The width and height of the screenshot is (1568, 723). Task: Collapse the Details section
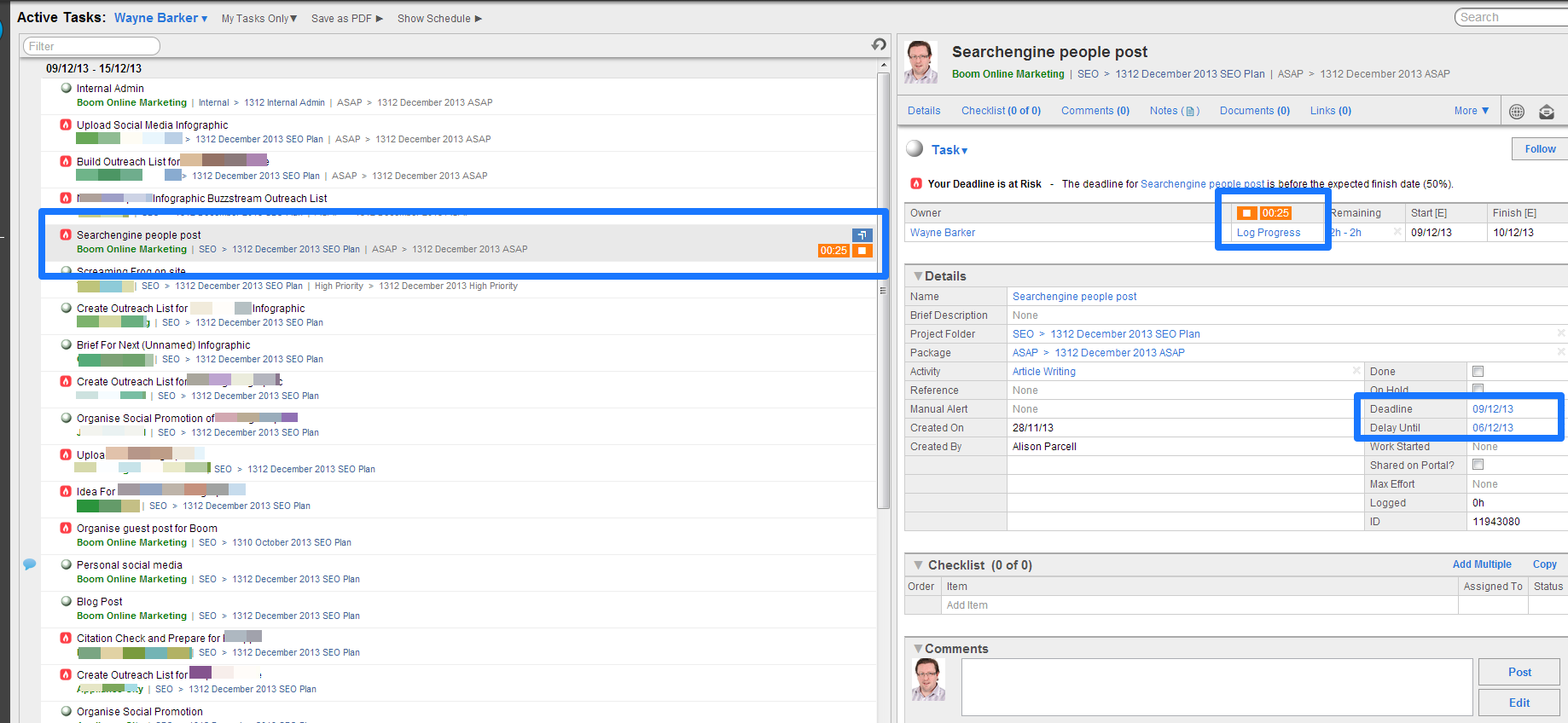coord(918,276)
